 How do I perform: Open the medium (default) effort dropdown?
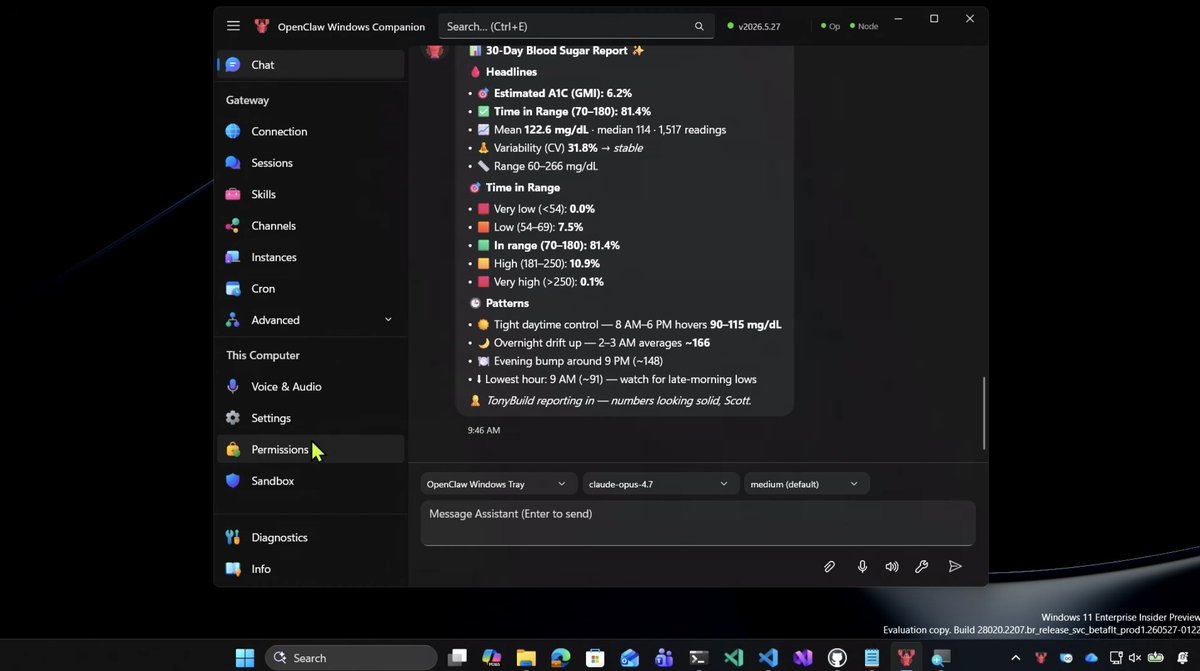click(806, 484)
